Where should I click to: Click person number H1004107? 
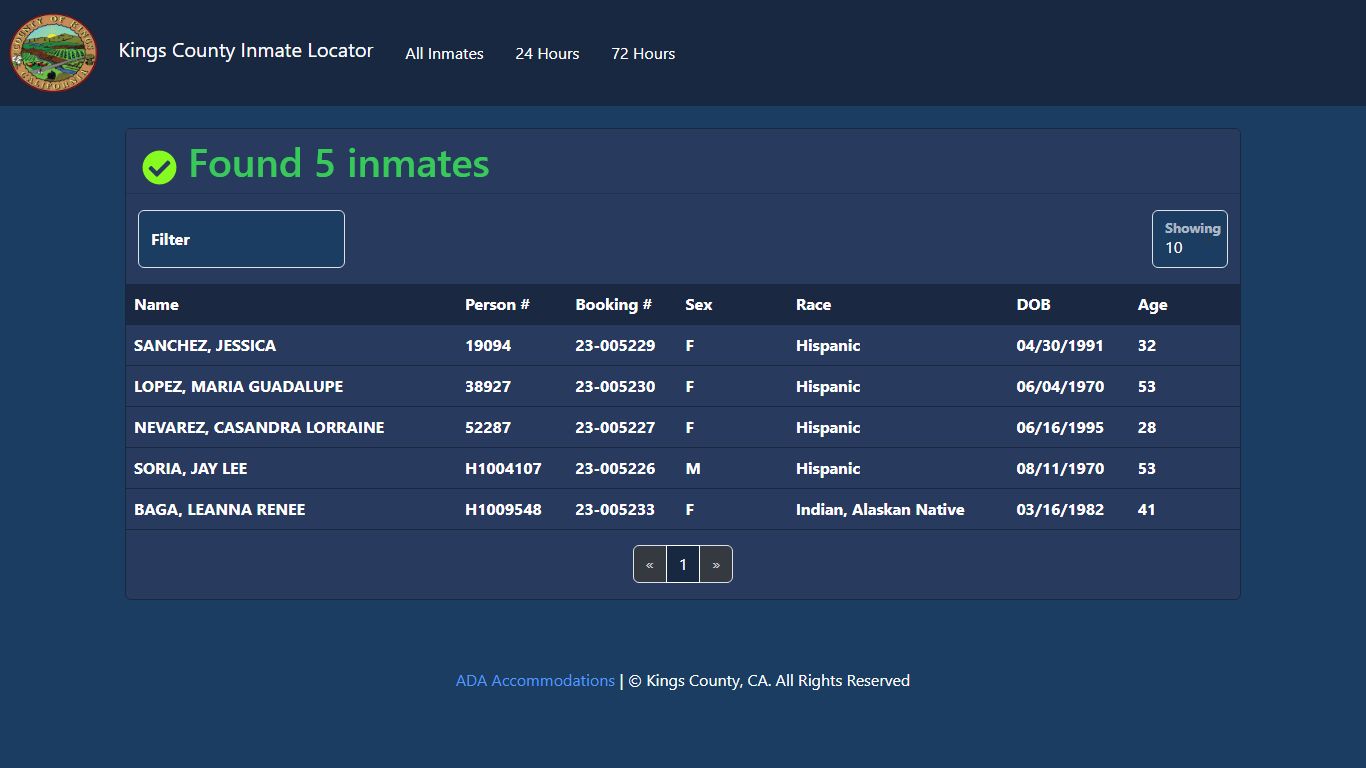[x=503, y=469]
